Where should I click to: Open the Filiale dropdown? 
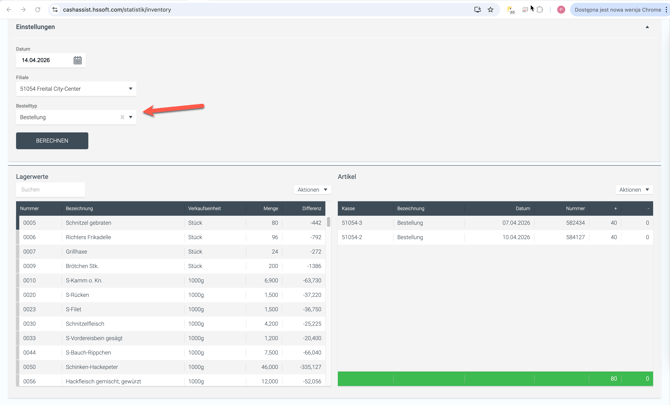76,89
